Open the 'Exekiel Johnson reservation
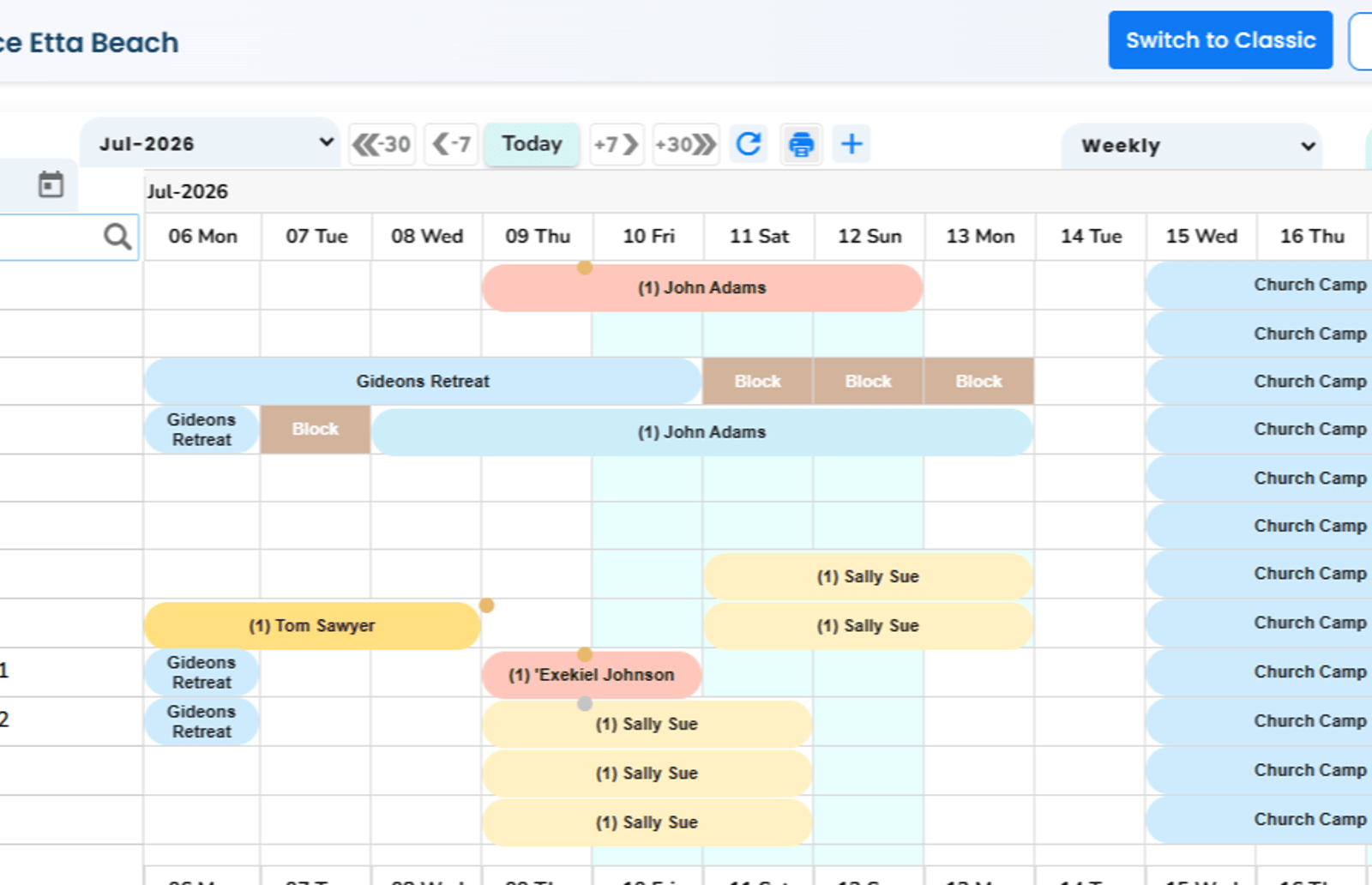 click(592, 675)
